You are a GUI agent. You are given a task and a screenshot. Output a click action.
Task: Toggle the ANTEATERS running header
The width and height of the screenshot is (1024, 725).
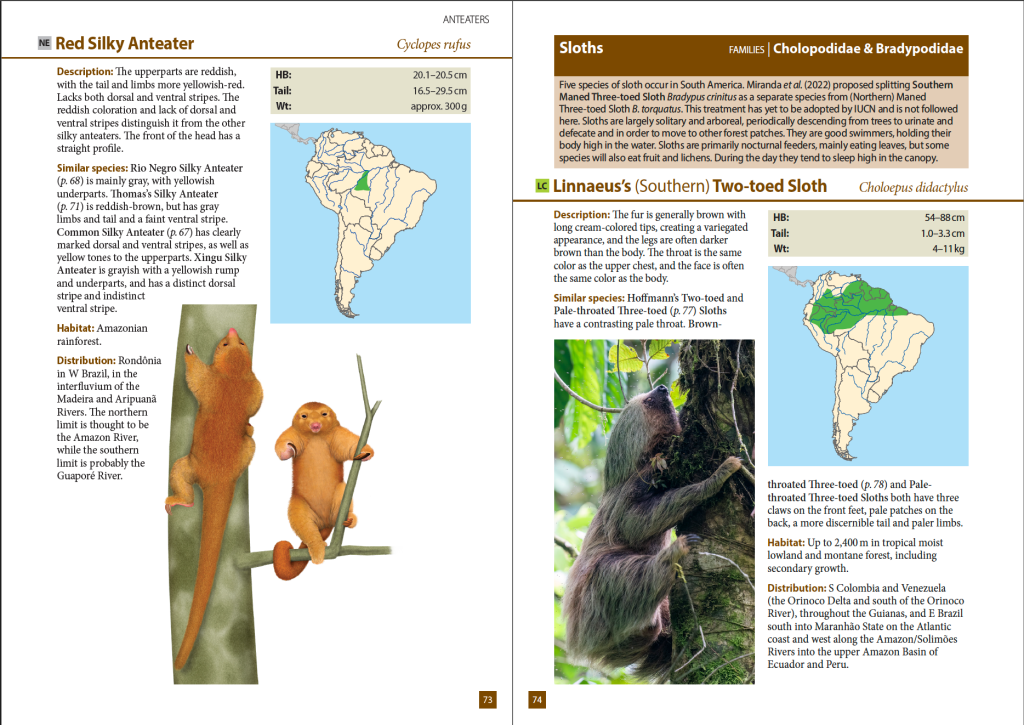point(465,17)
